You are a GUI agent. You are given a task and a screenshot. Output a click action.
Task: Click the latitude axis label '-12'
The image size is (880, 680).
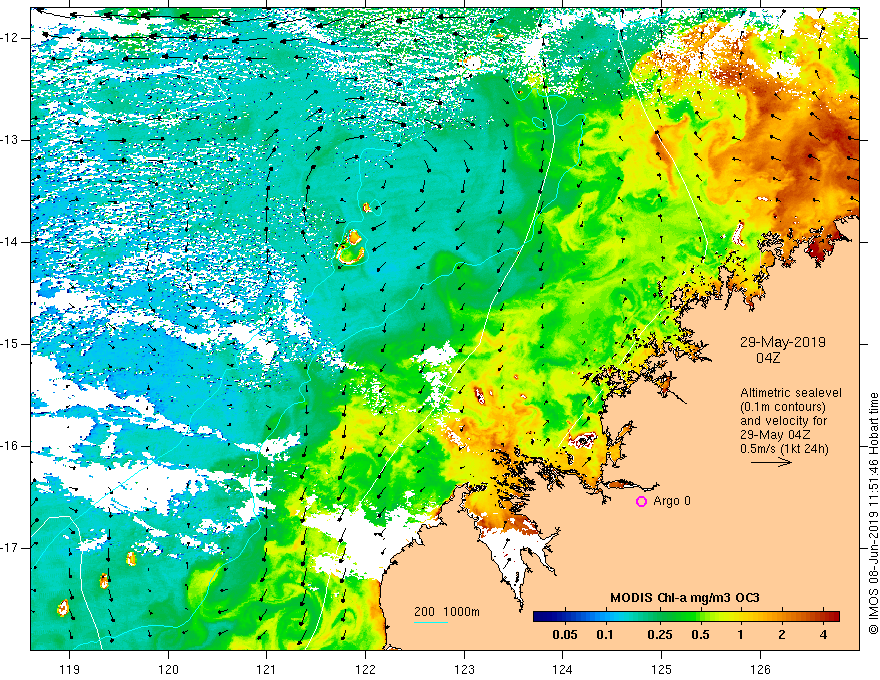click(11, 38)
